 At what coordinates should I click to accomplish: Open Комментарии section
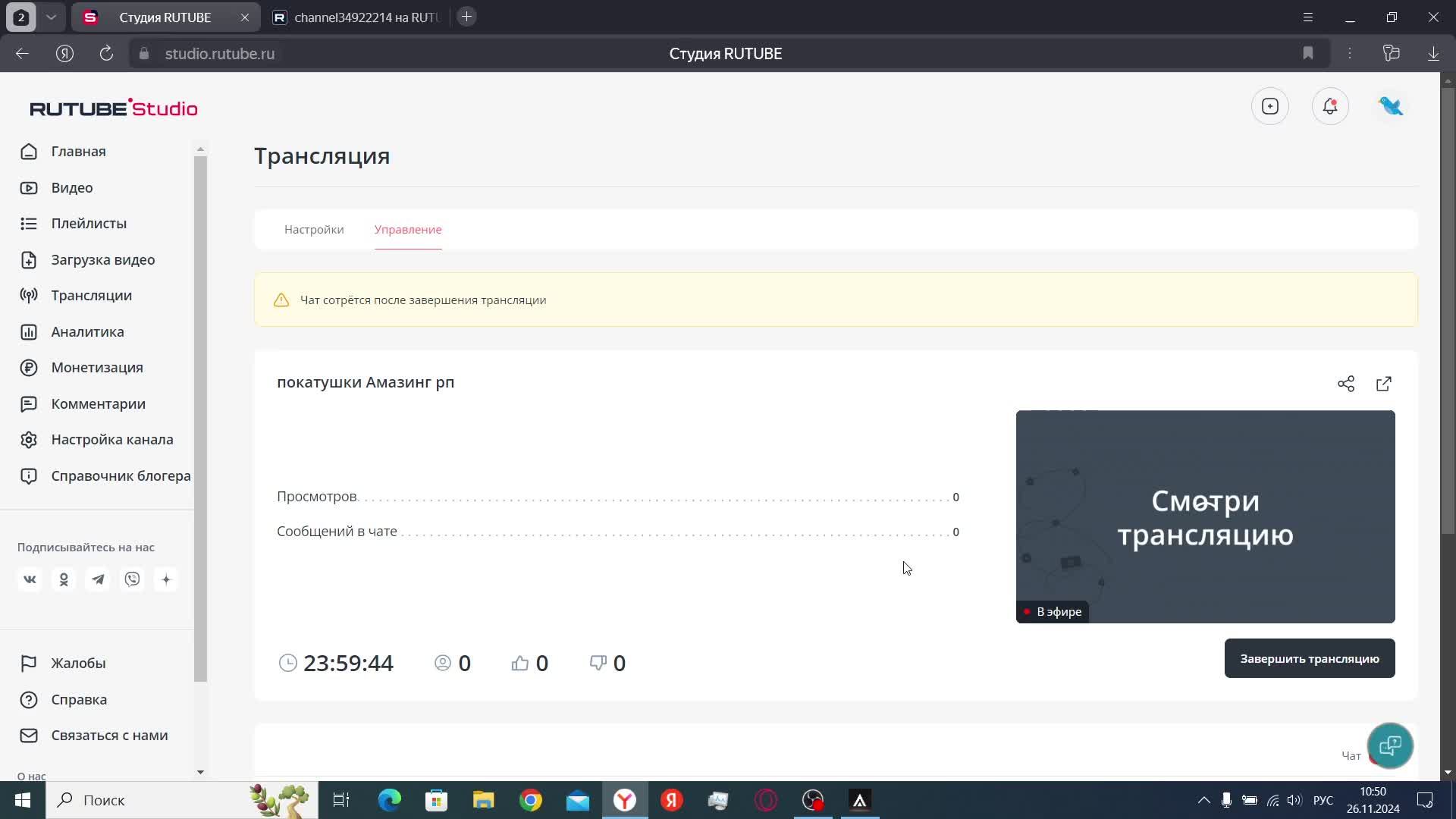click(83, 404)
